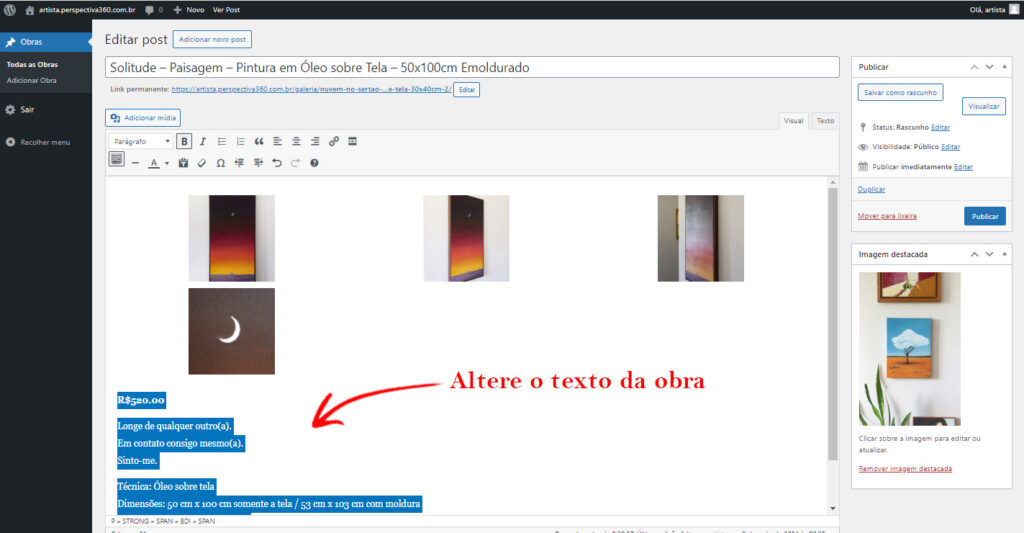Open the WordPress logo menu
The width and height of the screenshot is (1024, 533).
coord(10,10)
